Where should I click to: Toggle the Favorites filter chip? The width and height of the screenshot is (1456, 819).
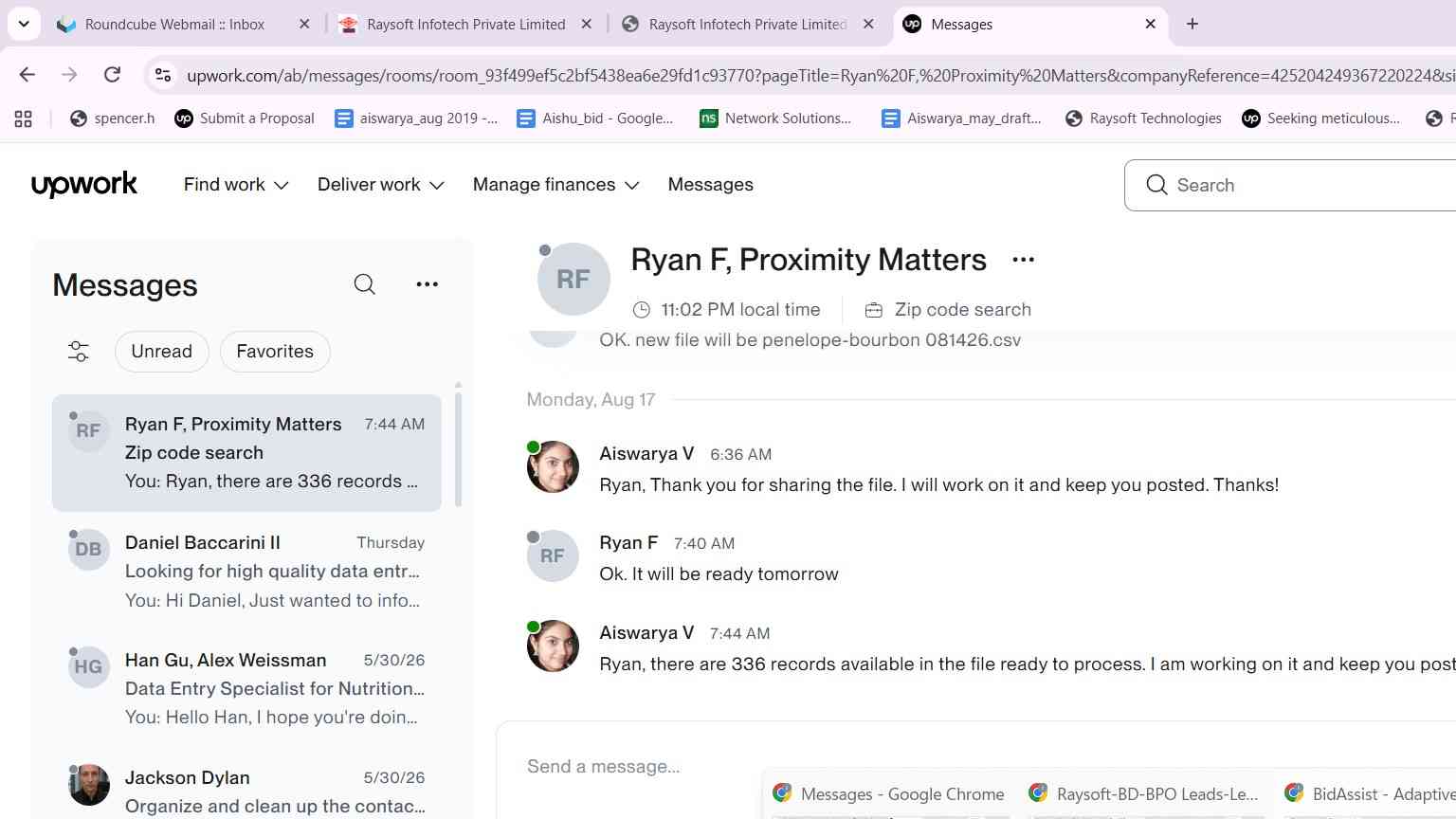(x=275, y=352)
